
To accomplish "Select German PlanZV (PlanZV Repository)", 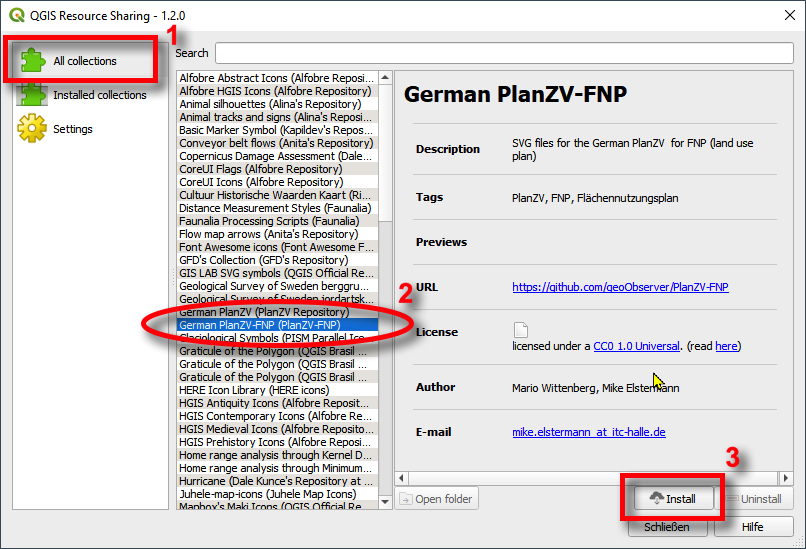I will (x=278, y=312).
